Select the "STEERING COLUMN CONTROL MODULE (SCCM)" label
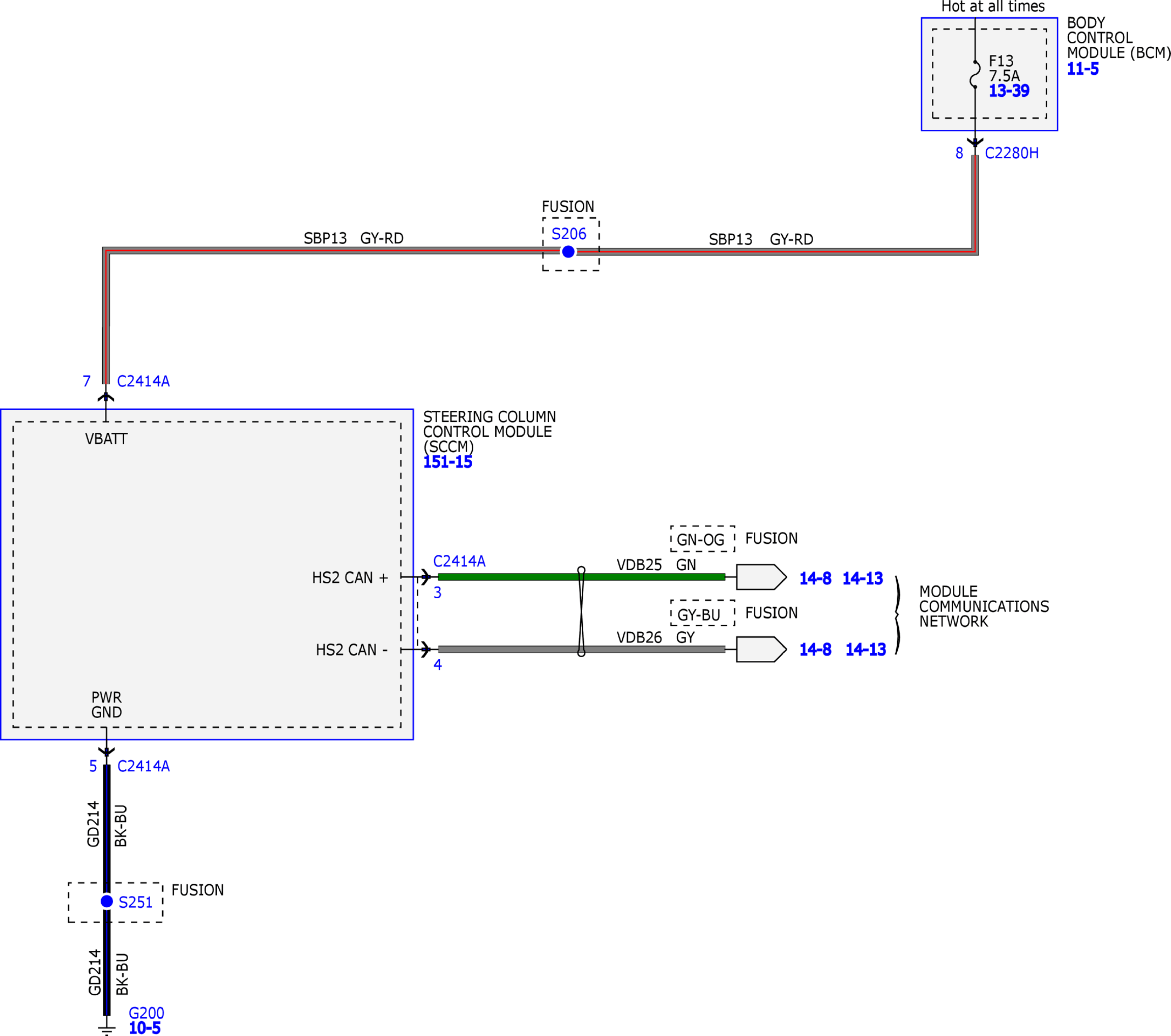This screenshot has height=1036, width=1171. coord(490,432)
